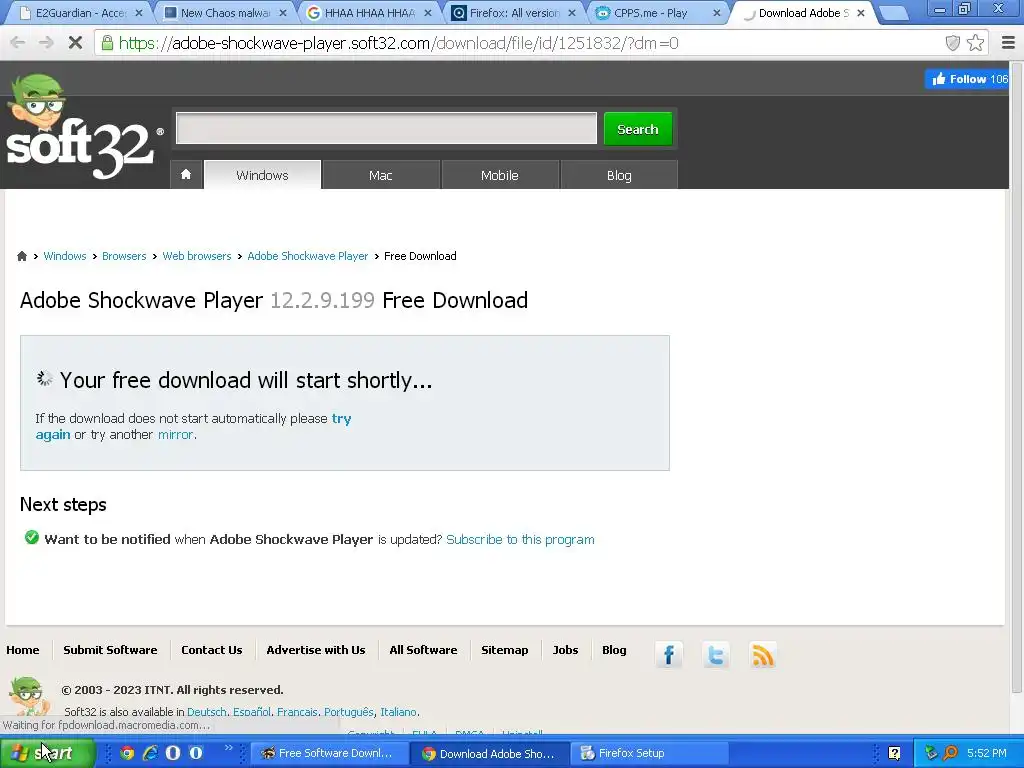Click Jobs footer link
The height and width of the screenshot is (768, 1024).
565,650
